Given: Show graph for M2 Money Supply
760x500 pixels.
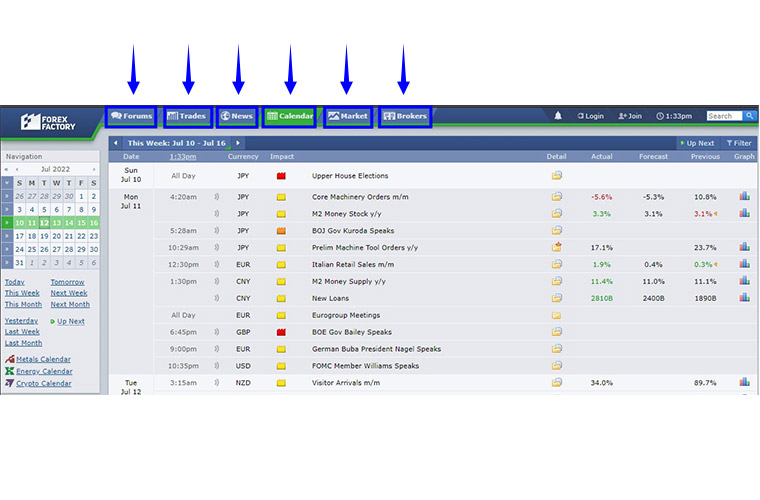Looking at the screenshot, I should (744, 281).
